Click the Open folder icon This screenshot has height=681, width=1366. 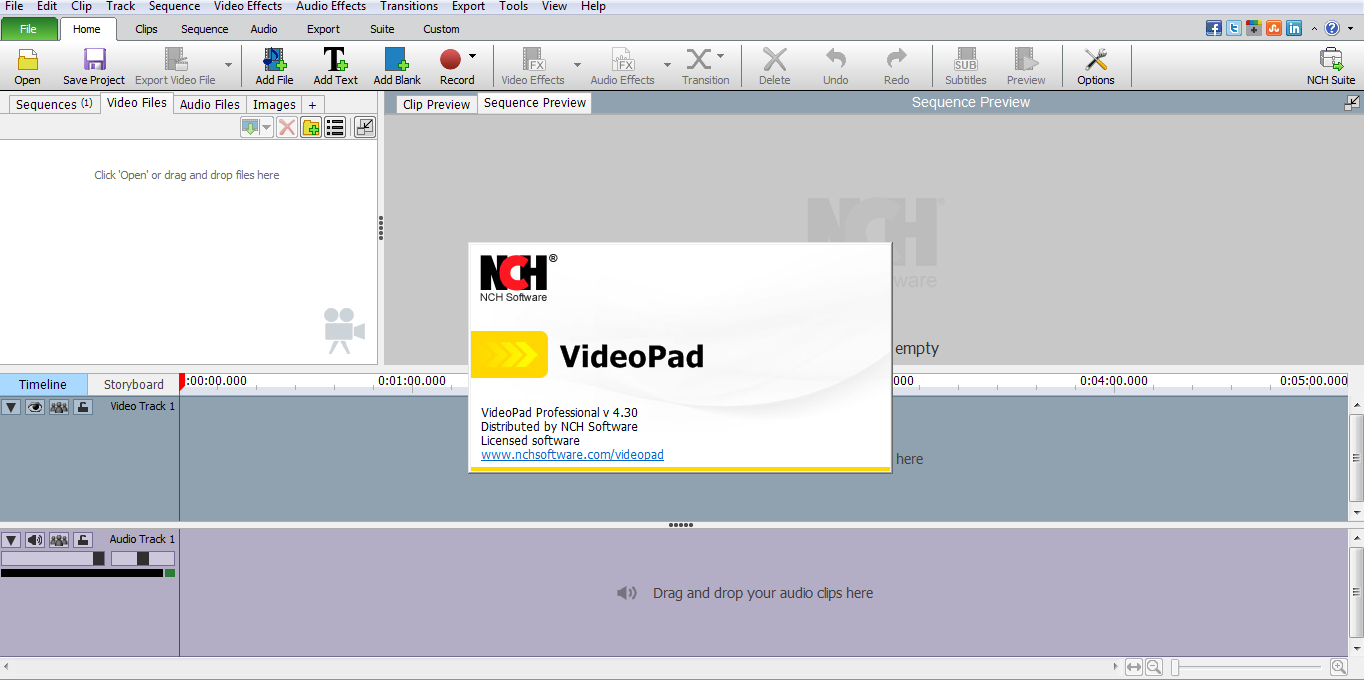[27, 60]
